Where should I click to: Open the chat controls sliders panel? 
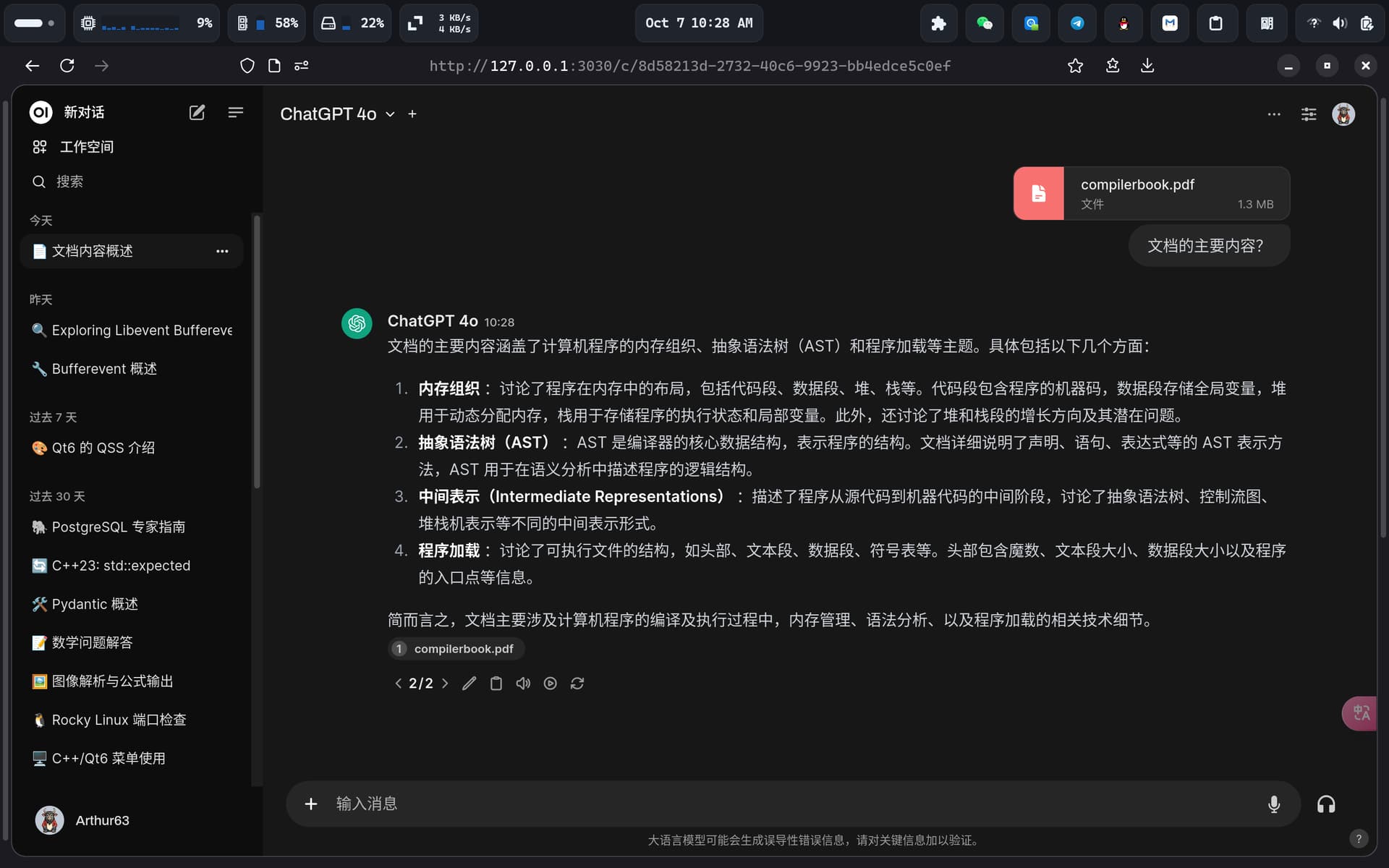click(x=1309, y=114)
